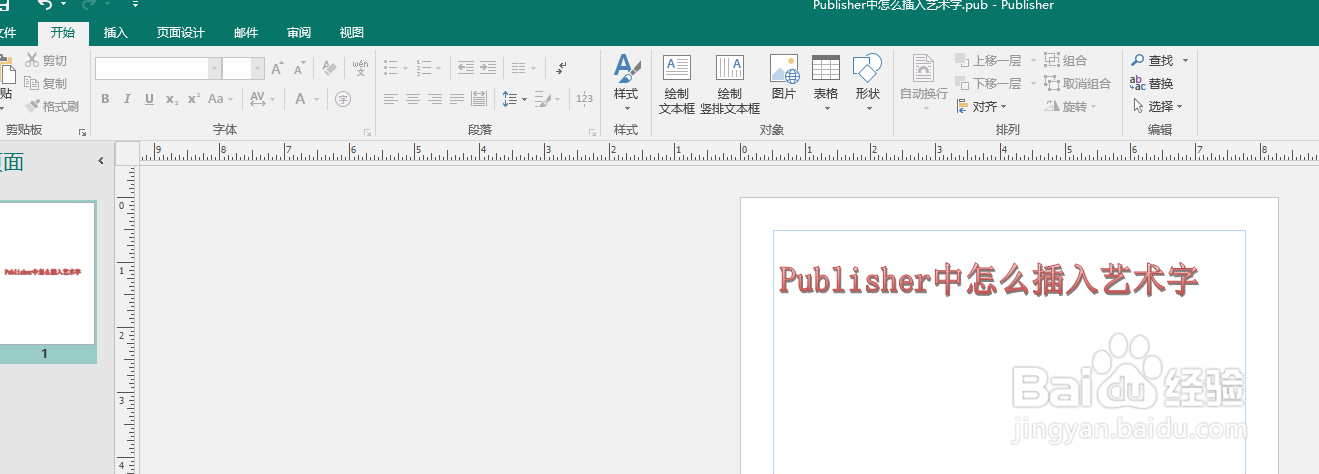1319x474 pixels.
Task: Align text right
Action: [435, 99]
